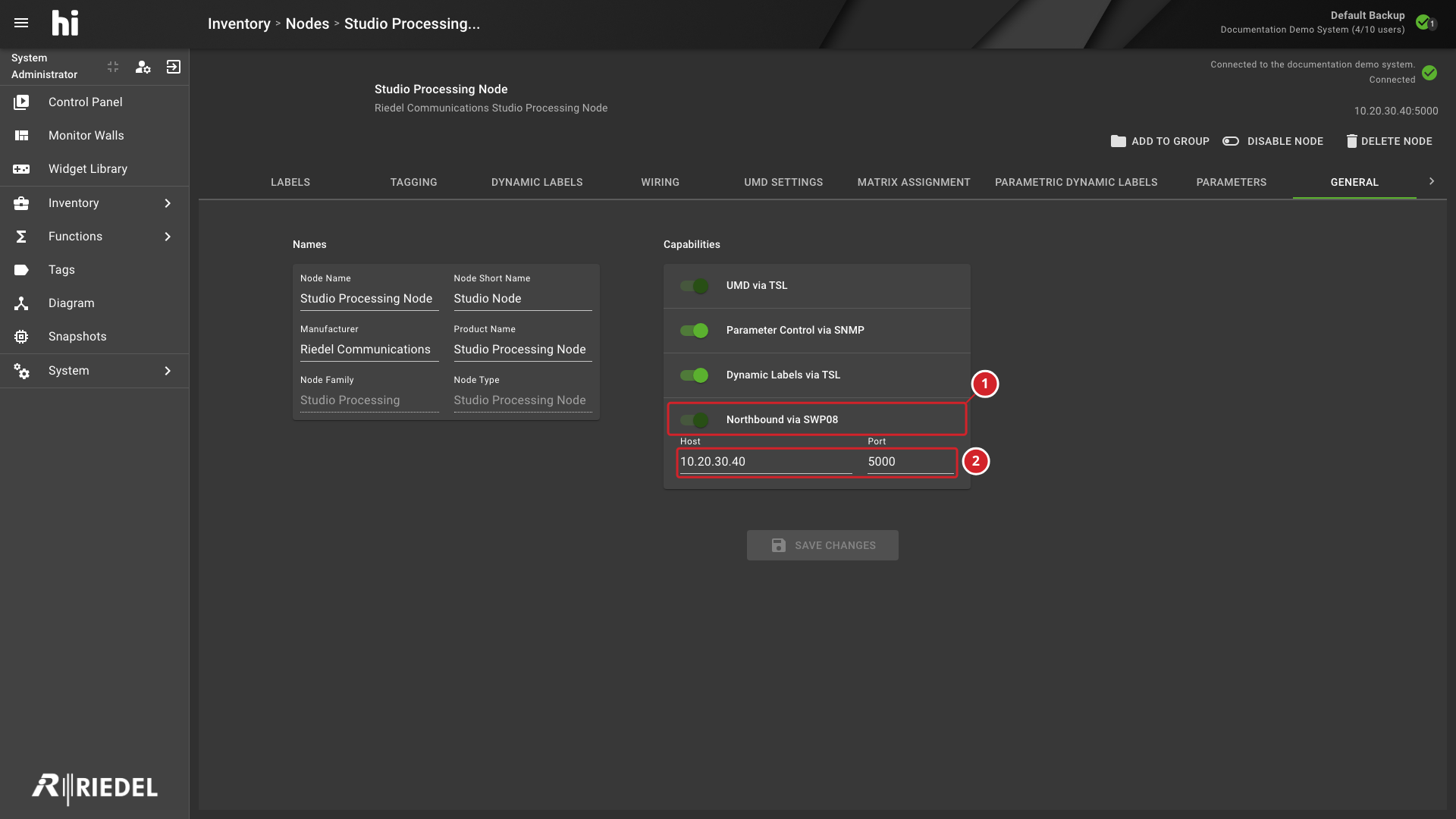
Task: Click the Widget Library icon
Action: (x=21, y=168)
